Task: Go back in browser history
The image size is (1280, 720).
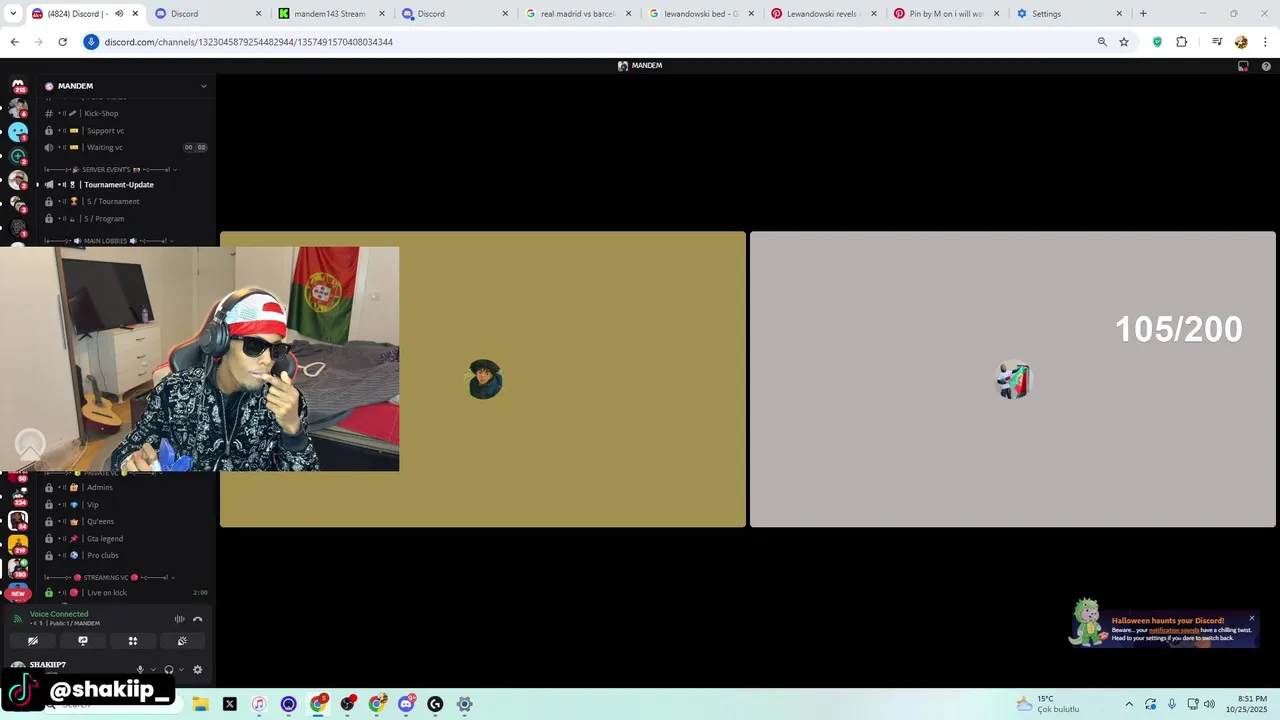Action: 14,42
